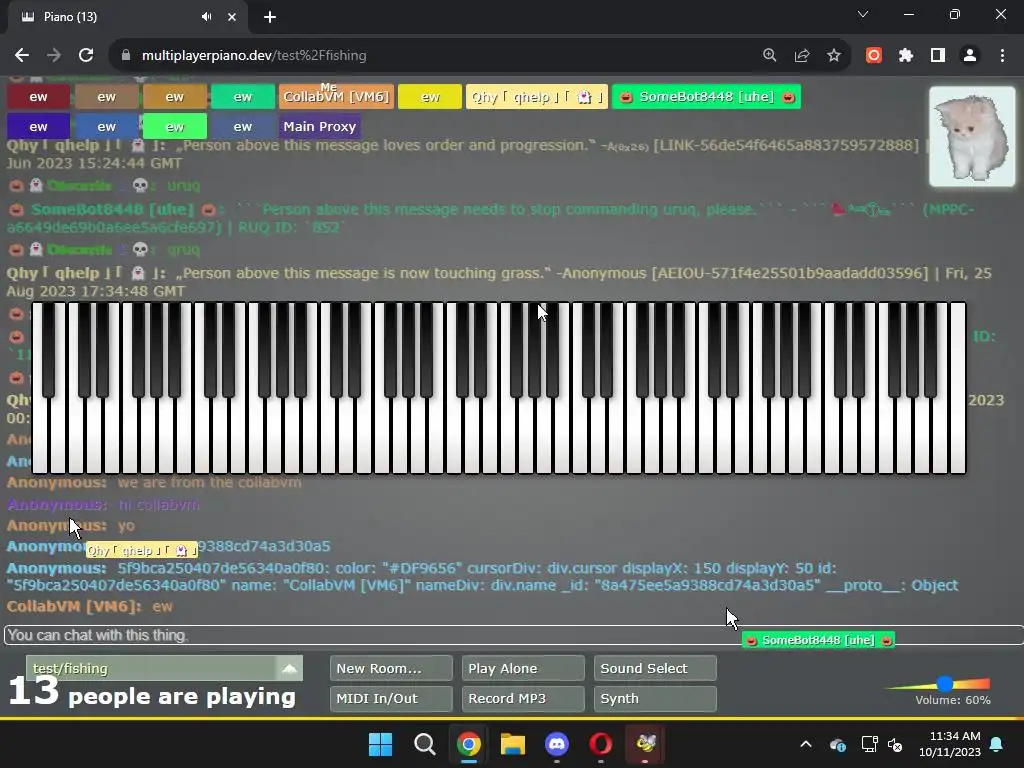Open the Windows Start menu

tap(380, 744)
